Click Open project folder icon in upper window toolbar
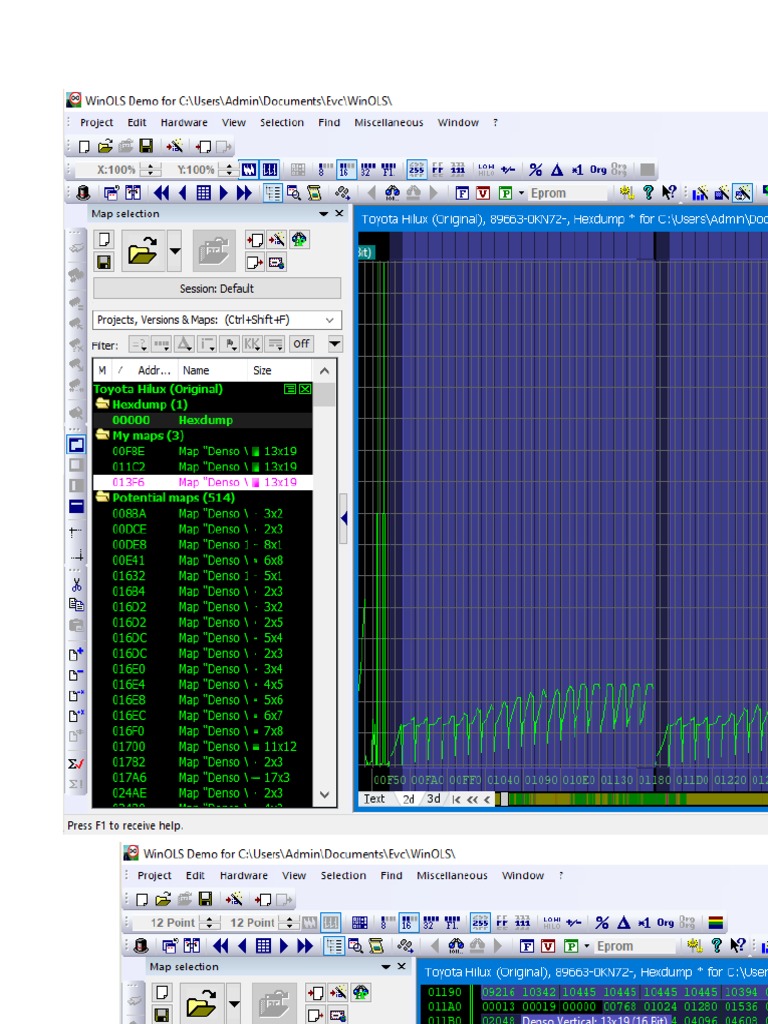The height and width of the screenshot is (1024, 768). point(104,146)
